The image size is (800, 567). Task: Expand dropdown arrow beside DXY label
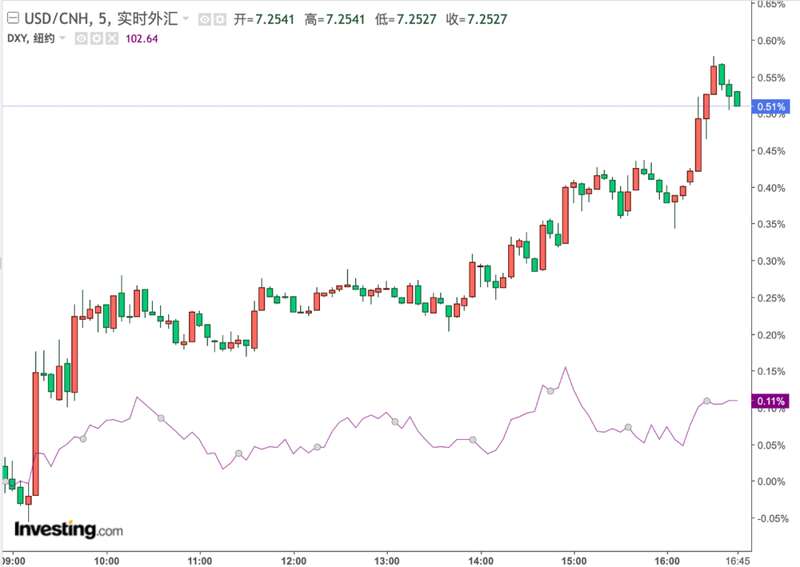tap(63, 38)
